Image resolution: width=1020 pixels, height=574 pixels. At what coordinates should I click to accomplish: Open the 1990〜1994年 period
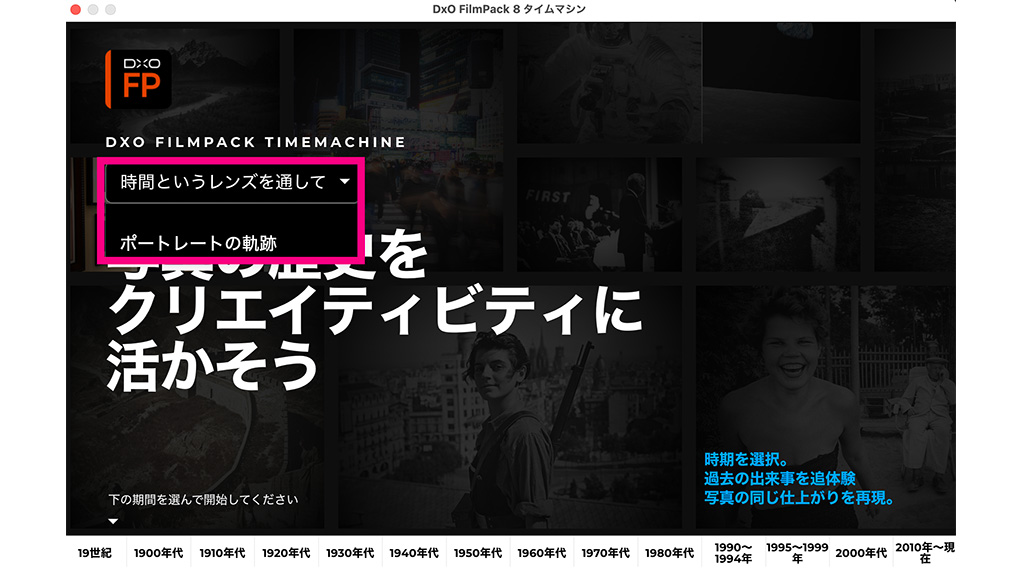733,553
